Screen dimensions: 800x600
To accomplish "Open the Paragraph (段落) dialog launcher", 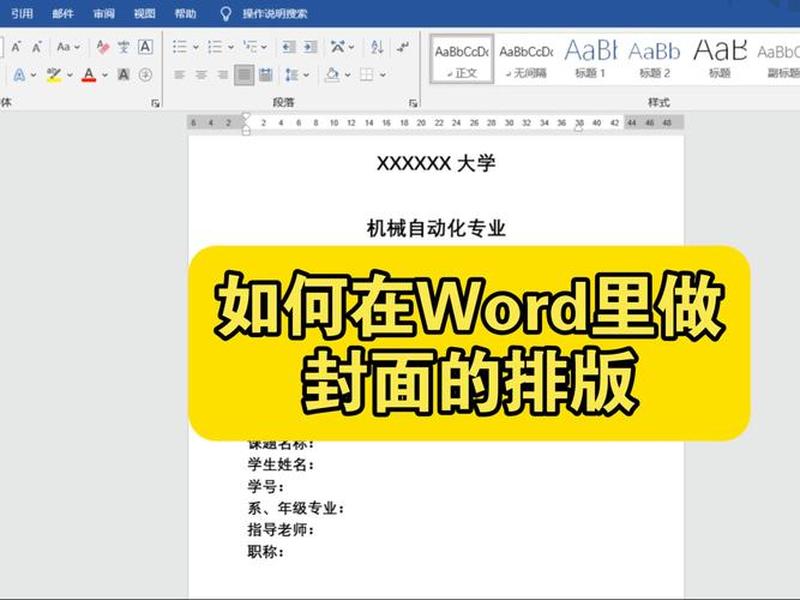I will (413, 104).
